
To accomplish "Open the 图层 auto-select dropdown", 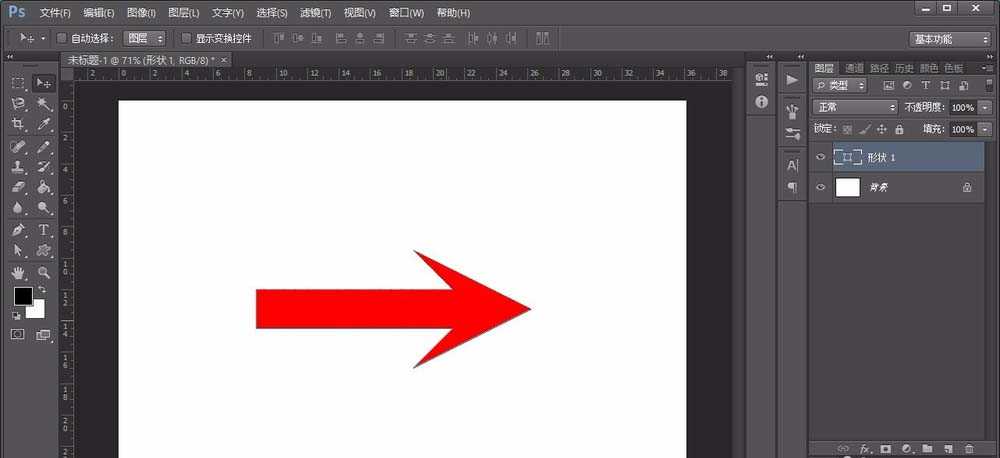I will (144, 39).
